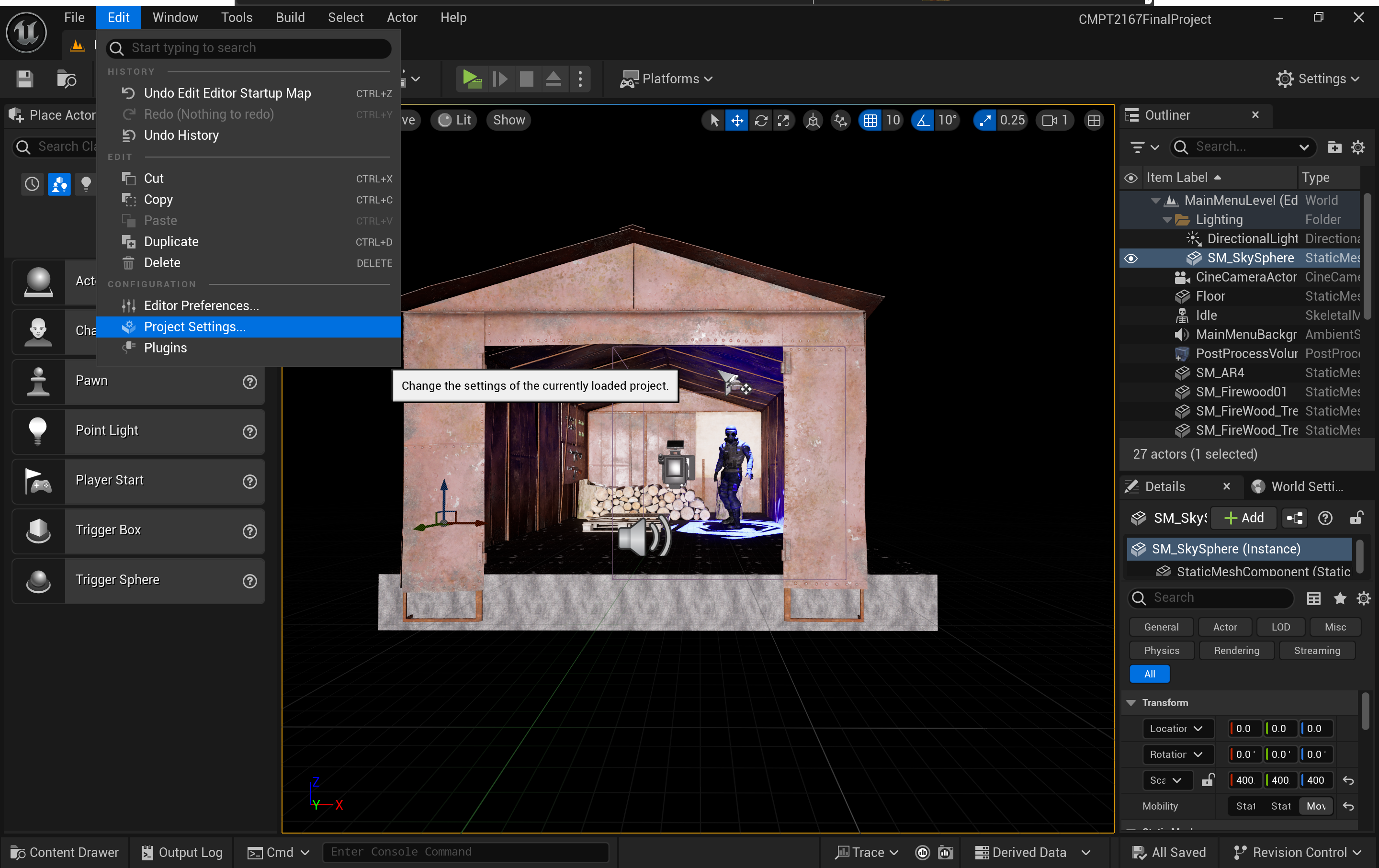Set Mobility to Movable option
Viewport: 1379px width, 868px height.
point(1316,806)
